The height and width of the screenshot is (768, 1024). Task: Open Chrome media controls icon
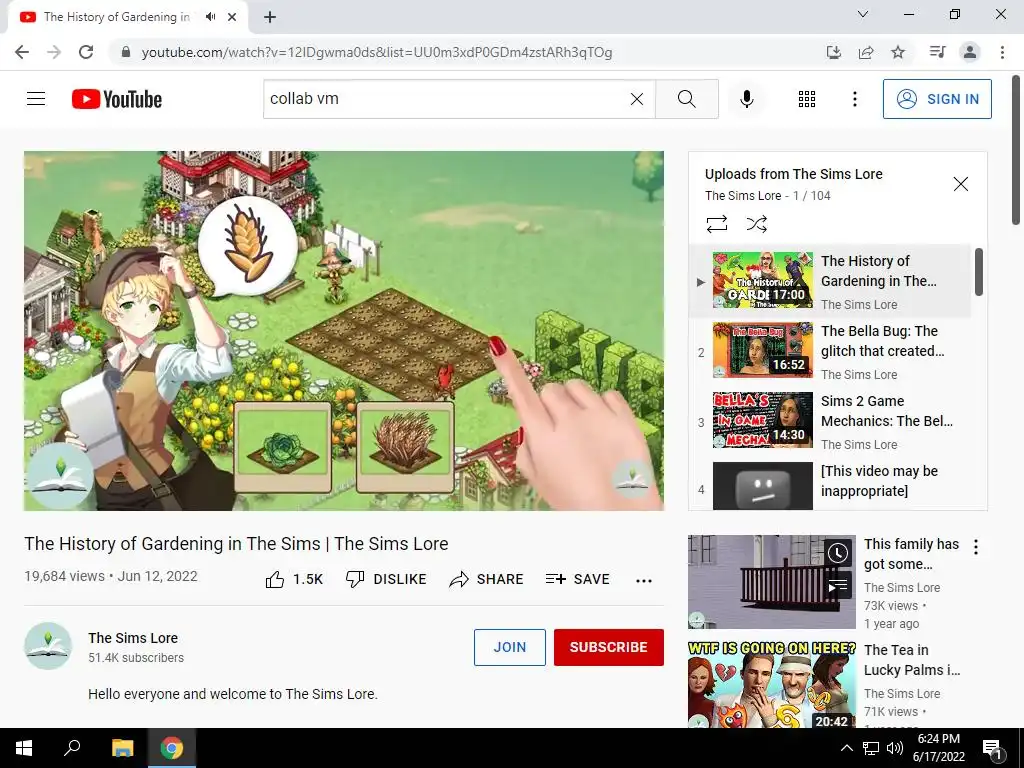tap(937, 52)
